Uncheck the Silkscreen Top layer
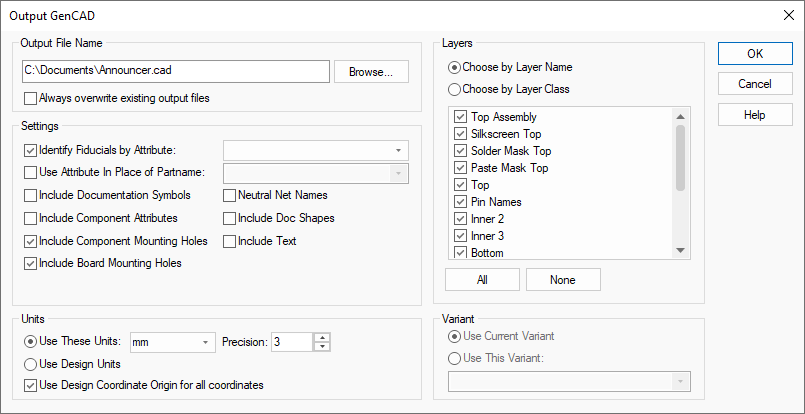 tap(460, 134)
